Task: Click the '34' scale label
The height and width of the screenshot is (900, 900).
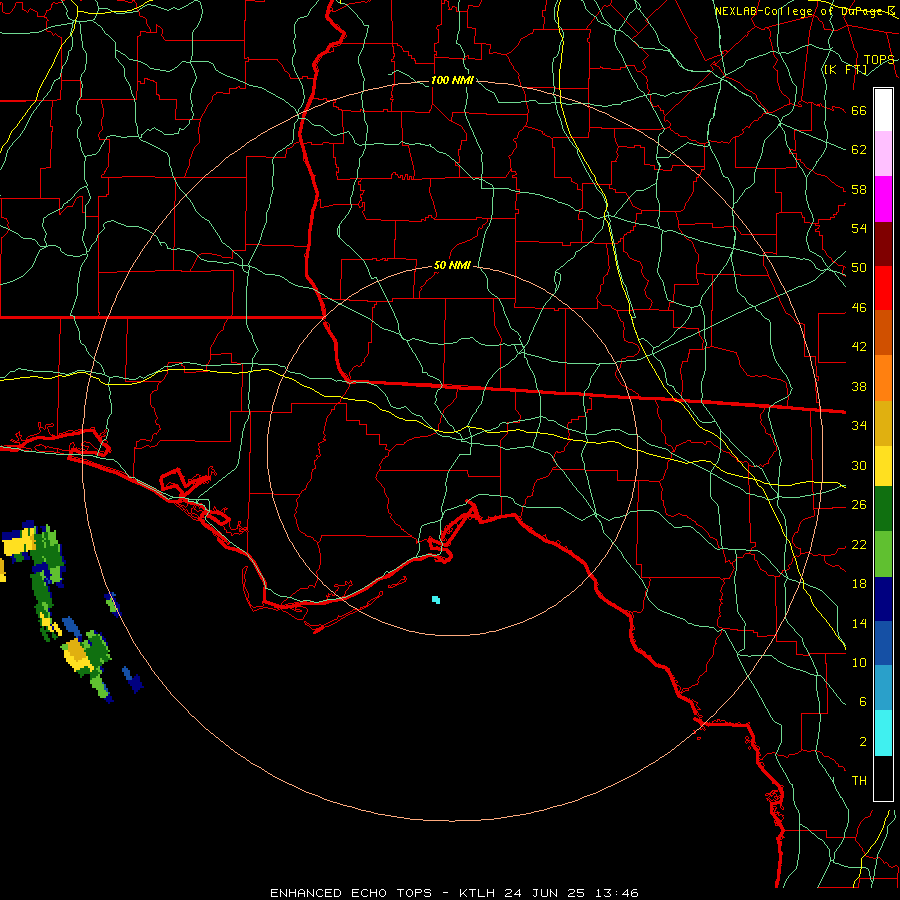Action: click(859, 426)
